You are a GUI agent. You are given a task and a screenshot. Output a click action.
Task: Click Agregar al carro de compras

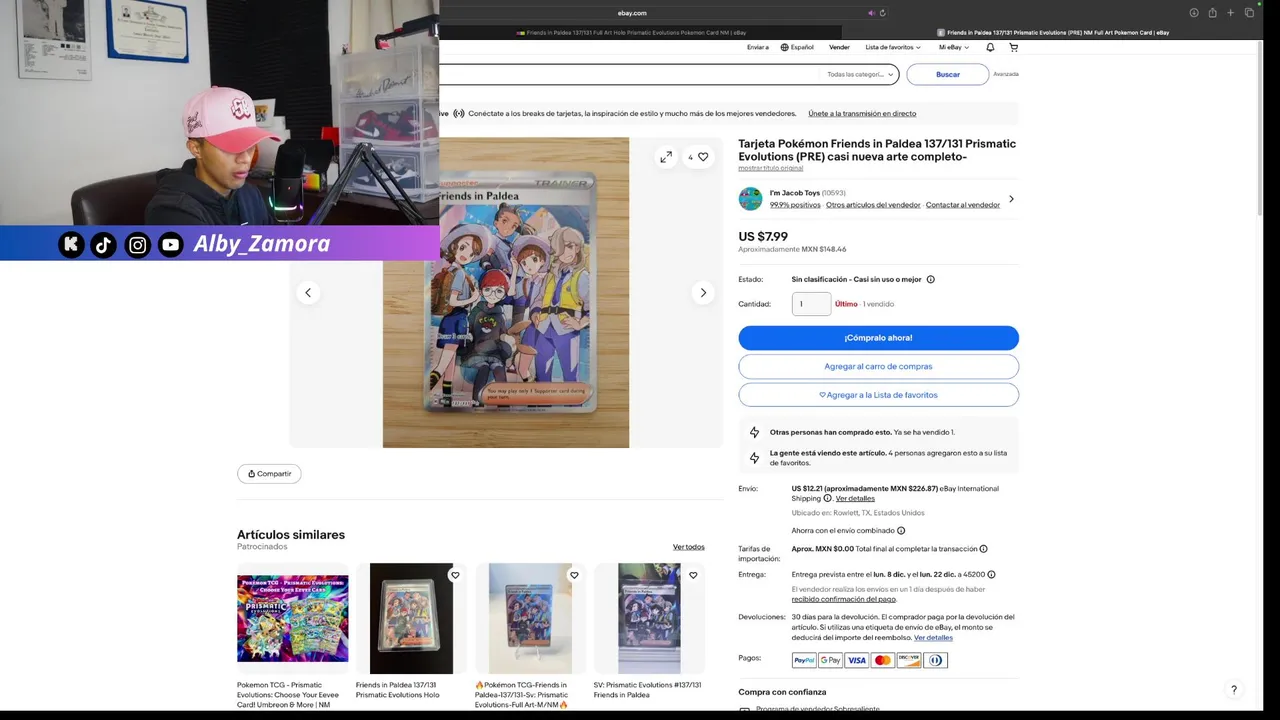878,366
